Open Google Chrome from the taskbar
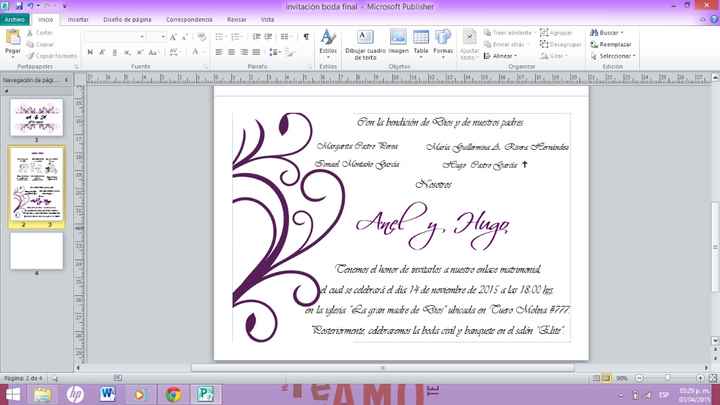 point(173,393)
